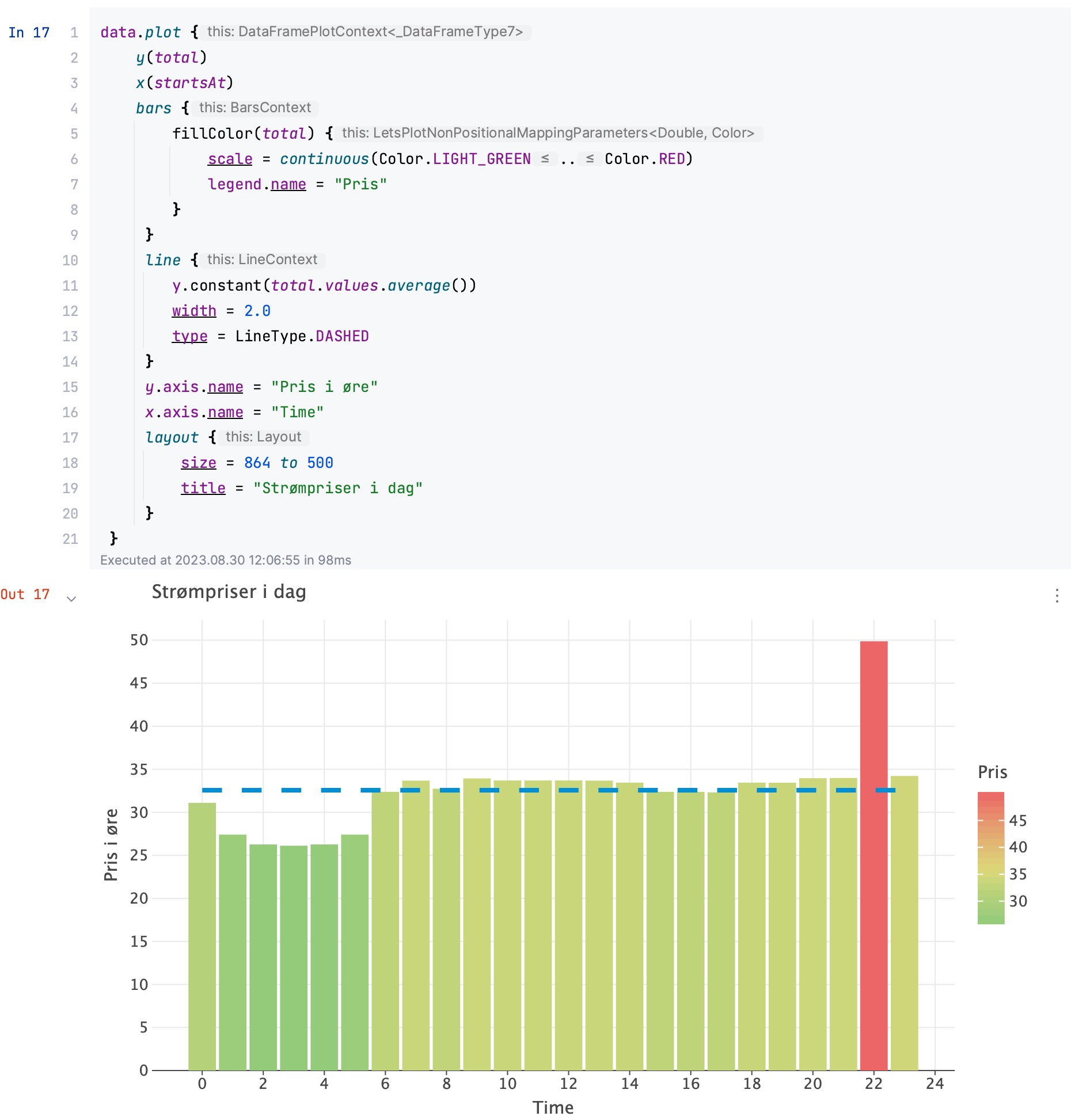Click the underlined 'width' property
The image size is (1071, 1120).
click(x=194, y=311)
